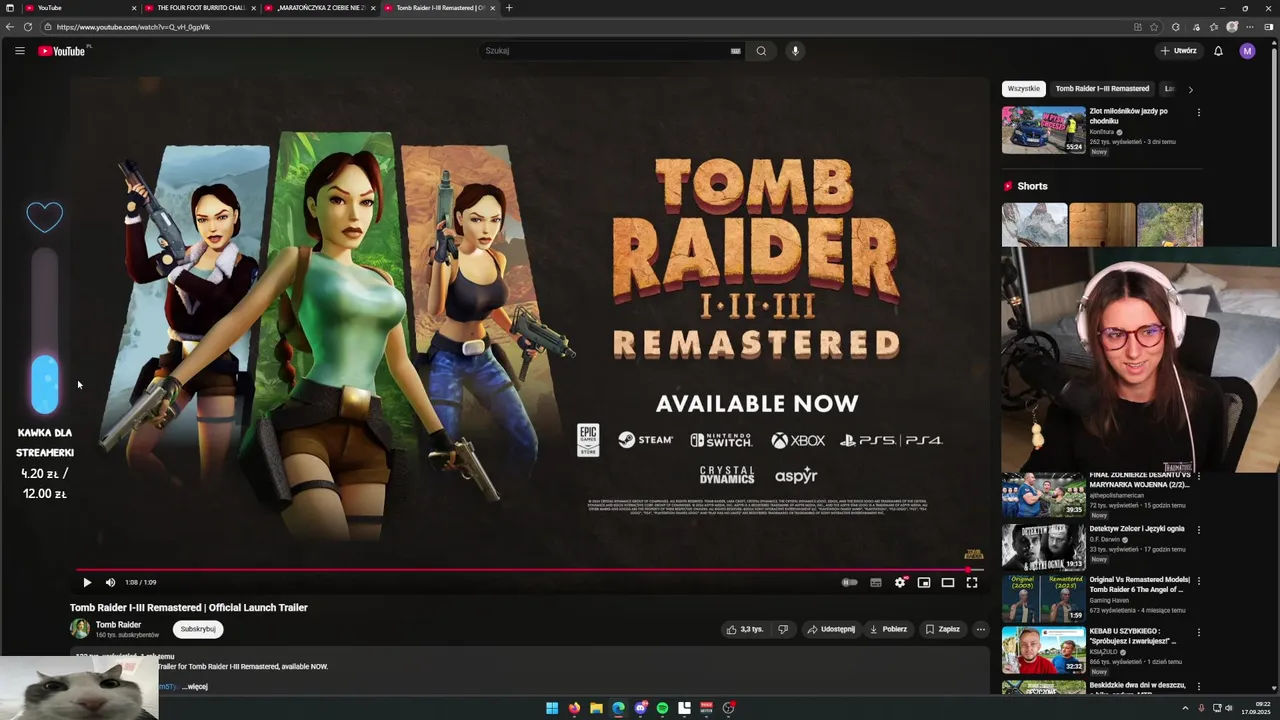This screenshot has width=1280, height=720.
Task: Show hidden system tray icons
Action: tap(1185, 708)
